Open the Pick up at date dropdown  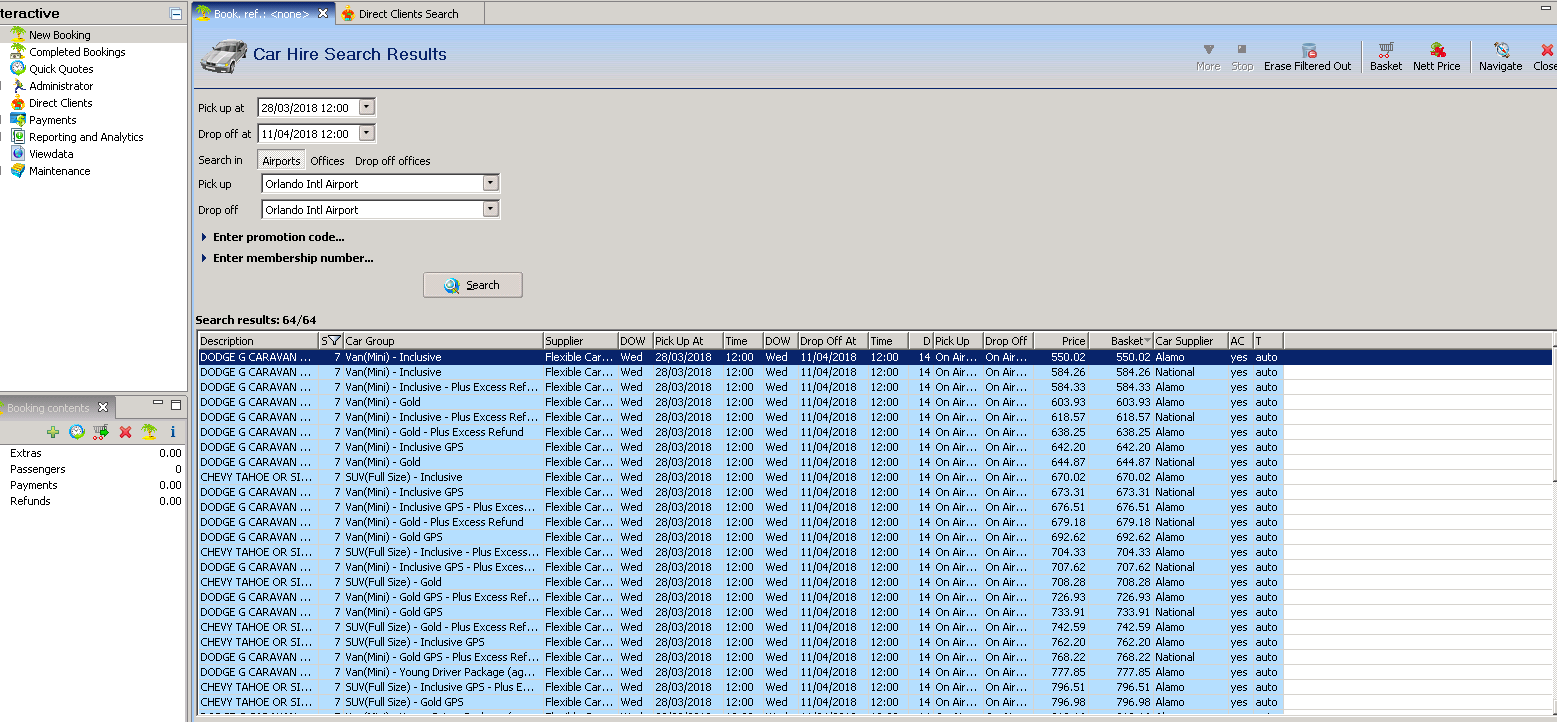(366, 108)
